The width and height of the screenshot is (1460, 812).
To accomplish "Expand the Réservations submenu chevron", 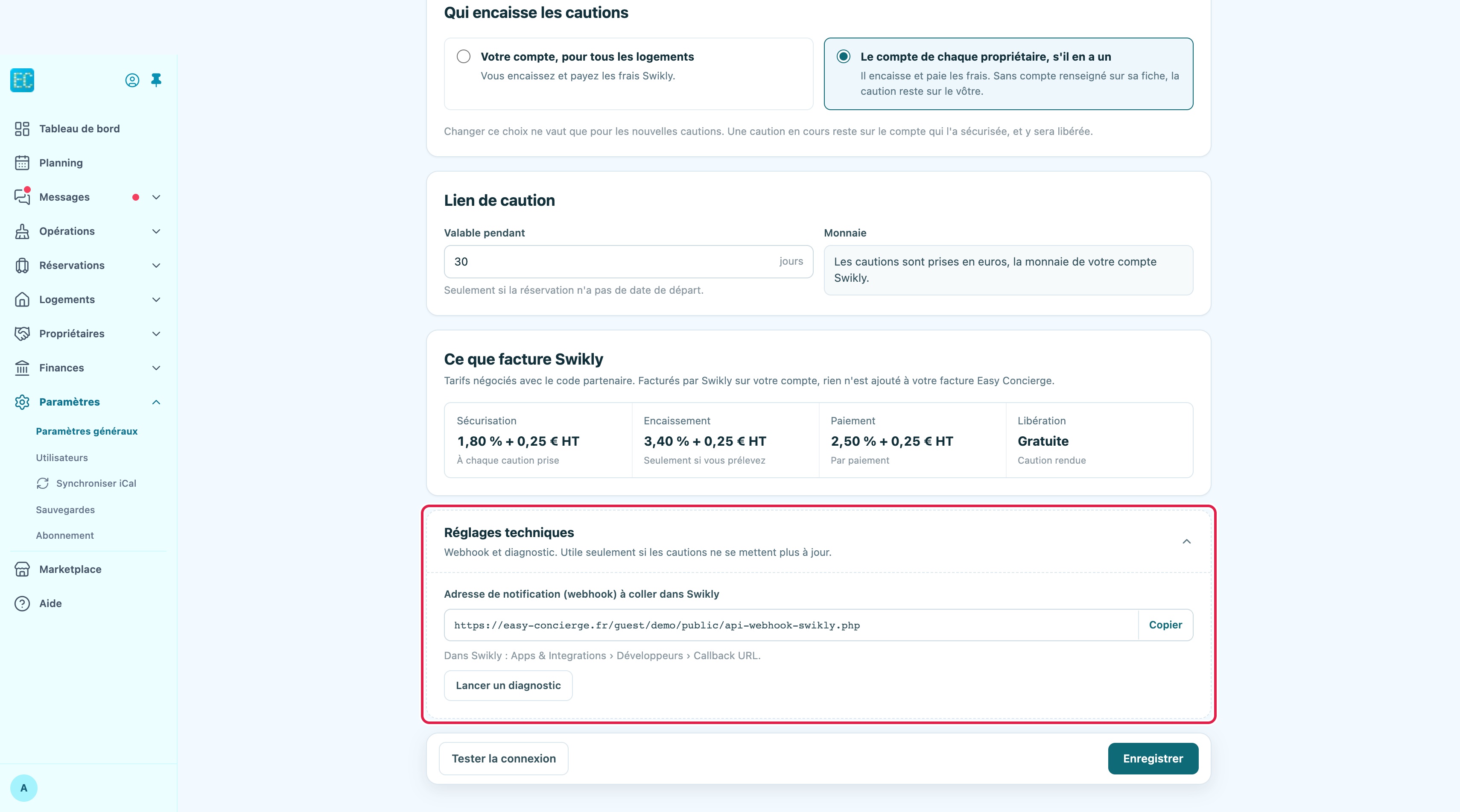I will point(156,265).
